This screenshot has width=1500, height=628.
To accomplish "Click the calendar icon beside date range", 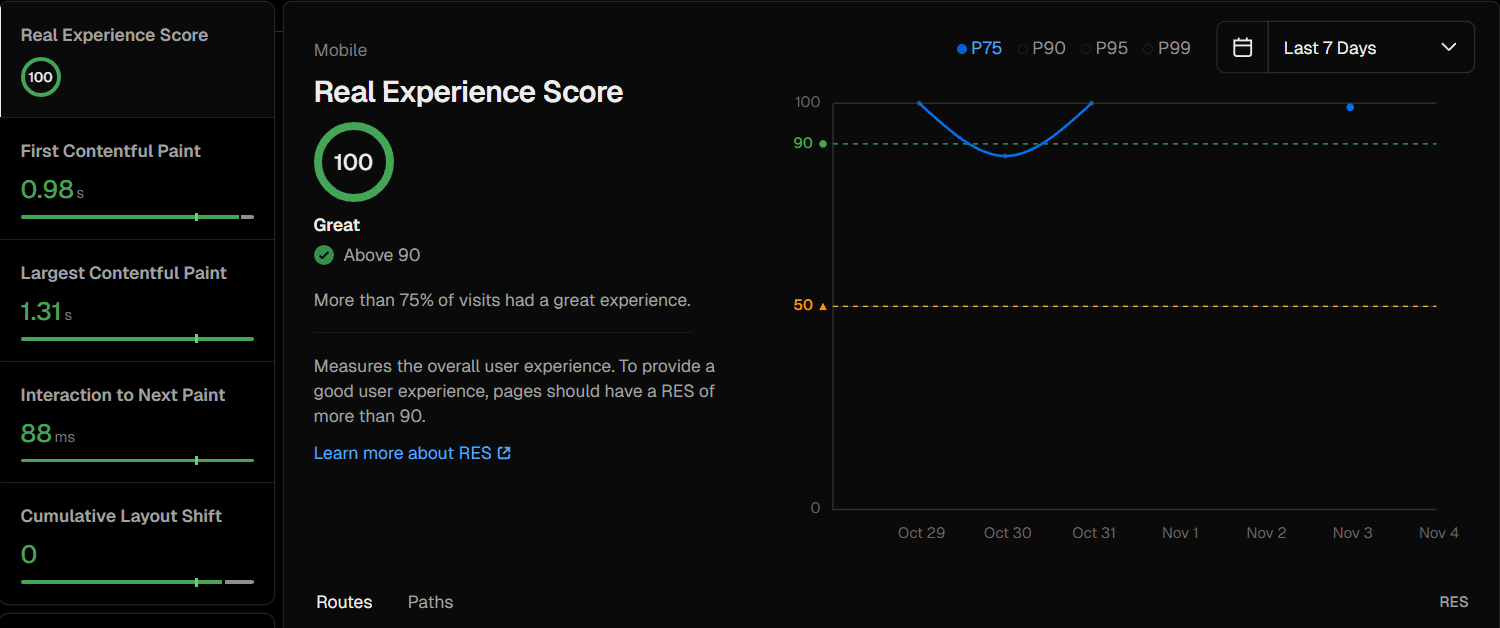I will [1242, 48].
